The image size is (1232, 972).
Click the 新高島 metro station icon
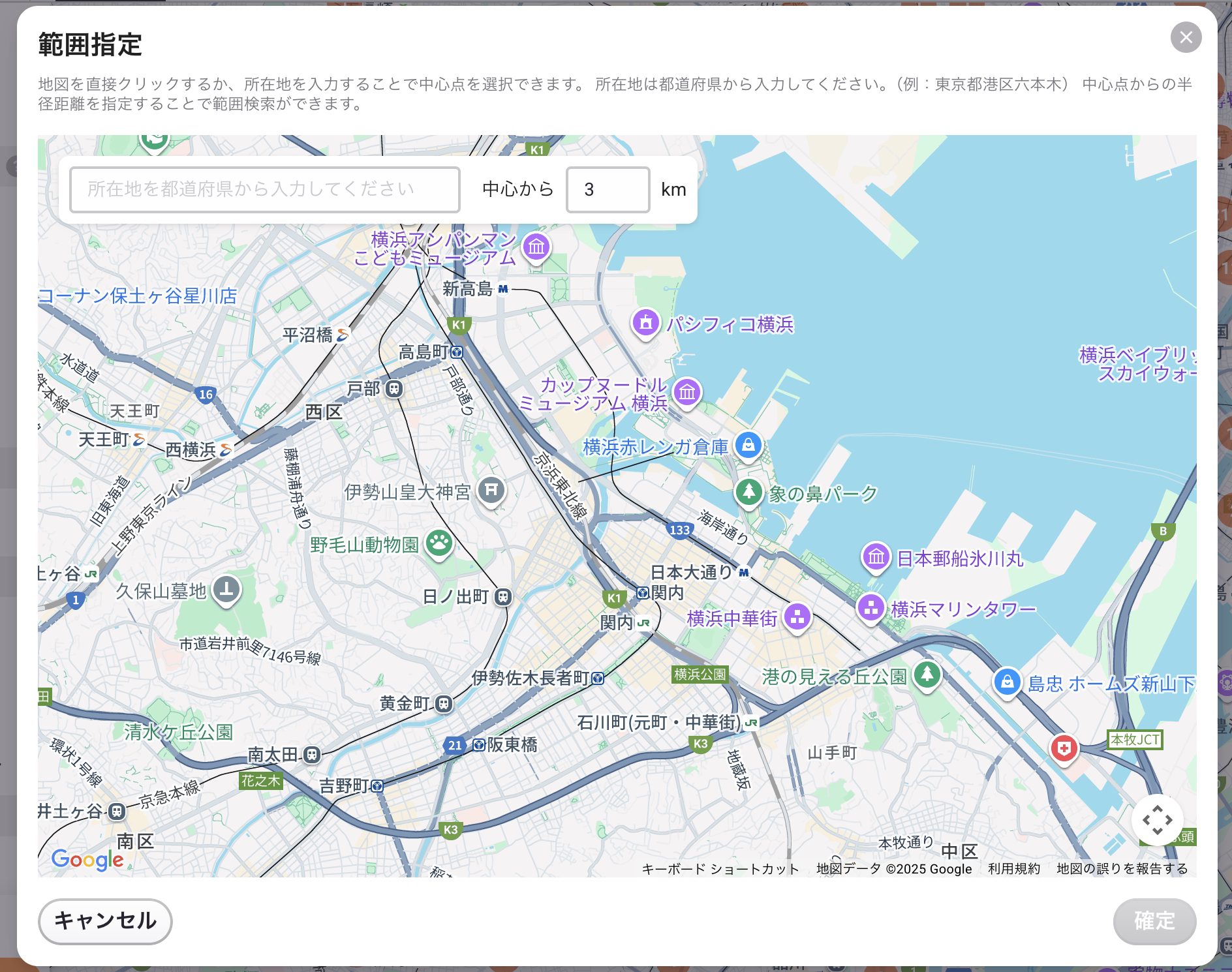coord(502,288)
